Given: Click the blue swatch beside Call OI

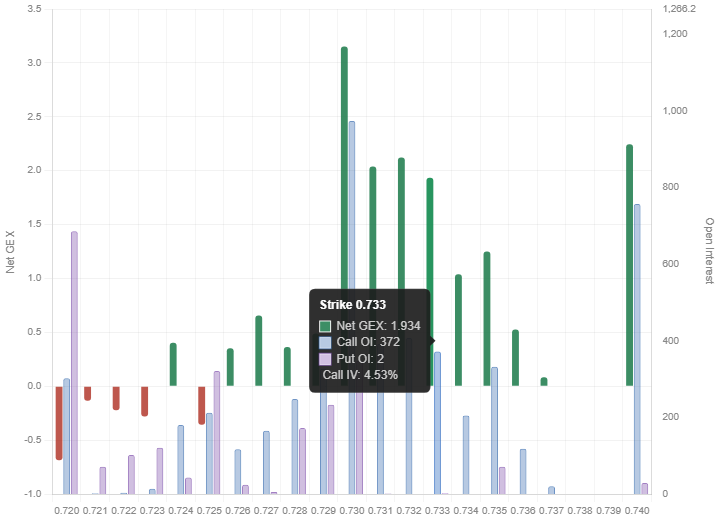Looking at the screenshot, I should pos(325,343).
